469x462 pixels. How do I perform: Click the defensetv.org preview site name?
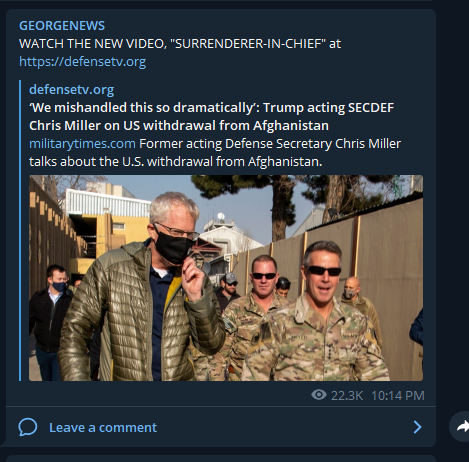pyautogui.click(x=71, y=90)
